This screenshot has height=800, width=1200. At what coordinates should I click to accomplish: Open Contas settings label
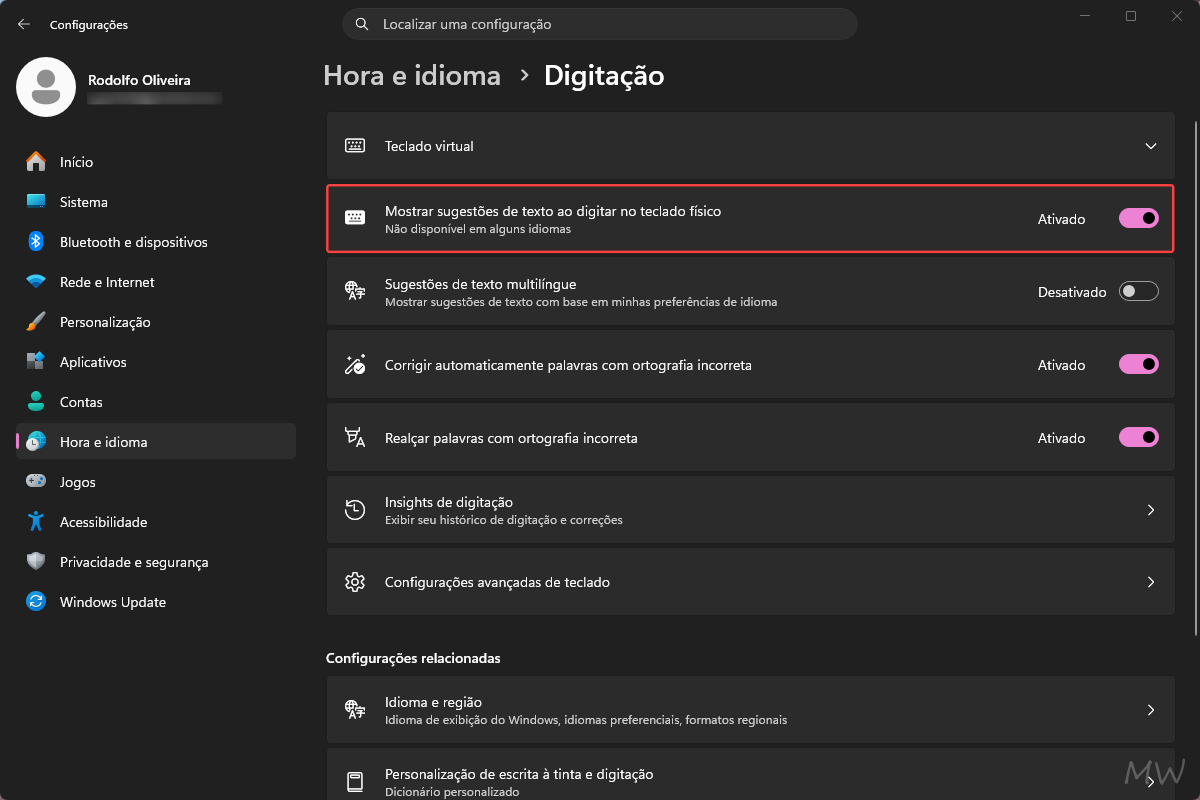81,402
